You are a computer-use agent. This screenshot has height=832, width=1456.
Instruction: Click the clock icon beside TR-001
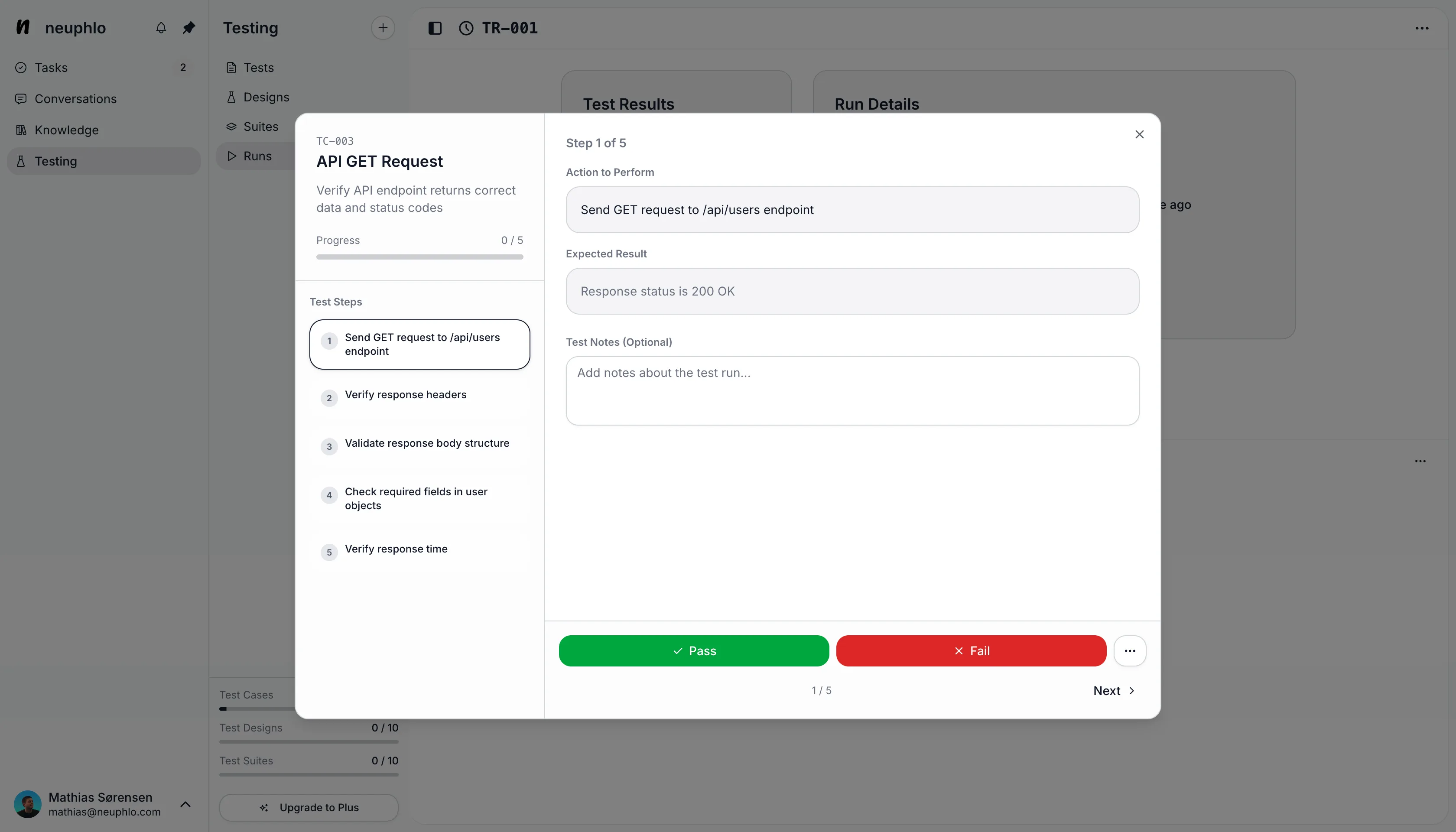pos(466,28)
